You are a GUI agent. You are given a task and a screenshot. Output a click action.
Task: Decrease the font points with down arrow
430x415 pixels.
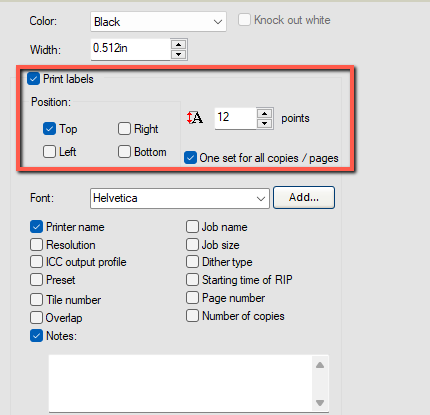point(265,123)
